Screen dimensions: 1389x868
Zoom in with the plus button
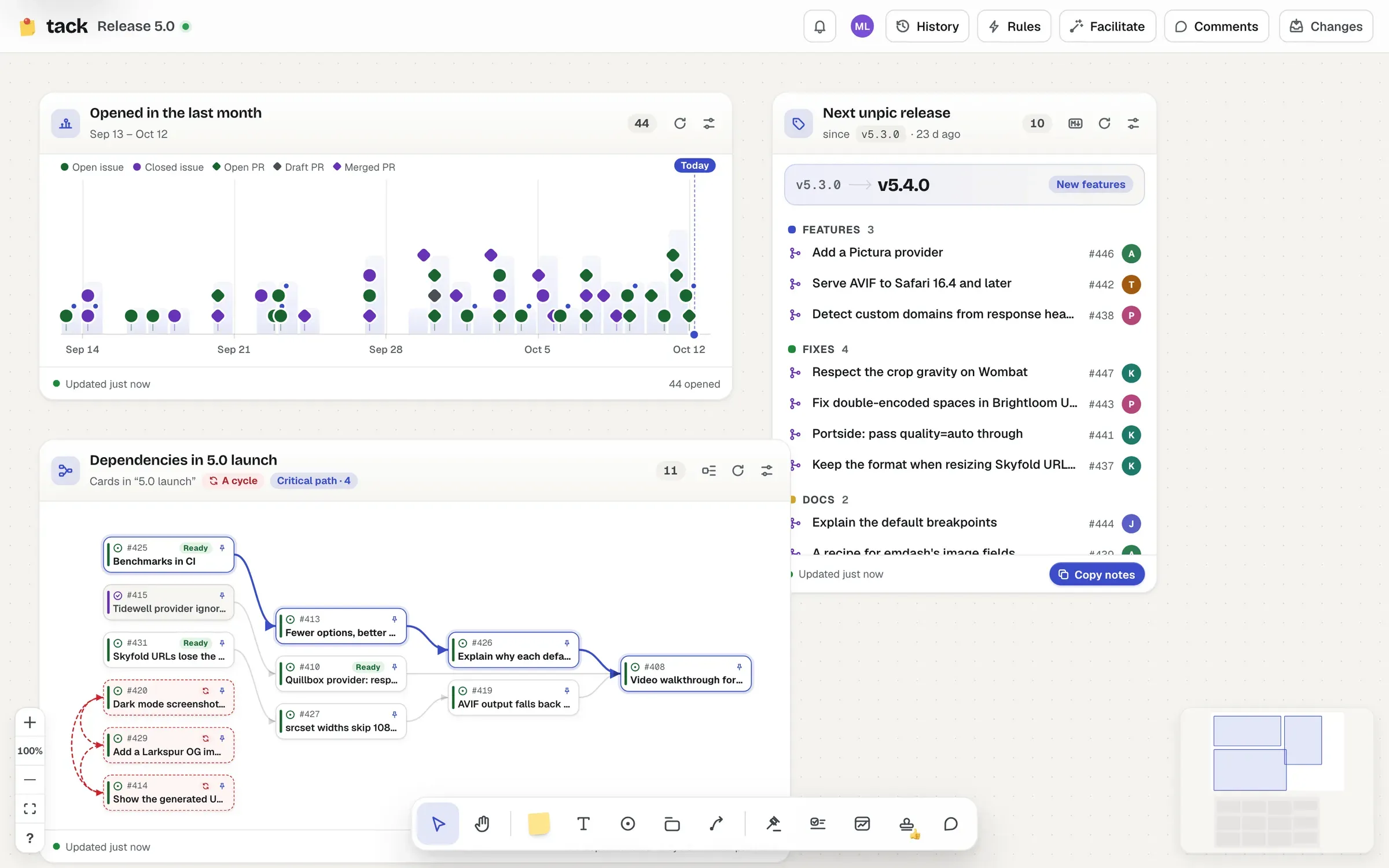coord(30,722)
